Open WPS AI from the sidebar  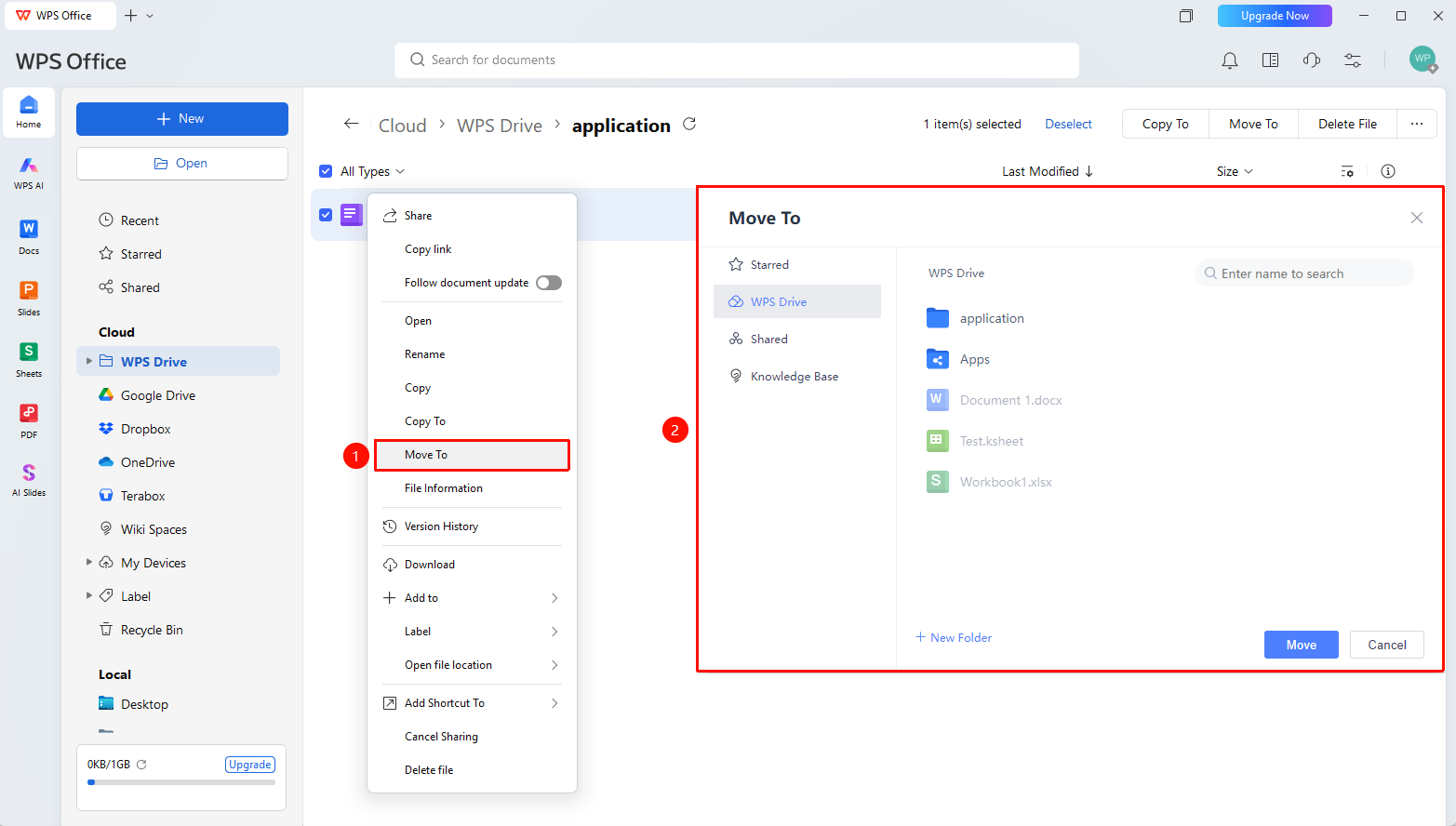29,173
